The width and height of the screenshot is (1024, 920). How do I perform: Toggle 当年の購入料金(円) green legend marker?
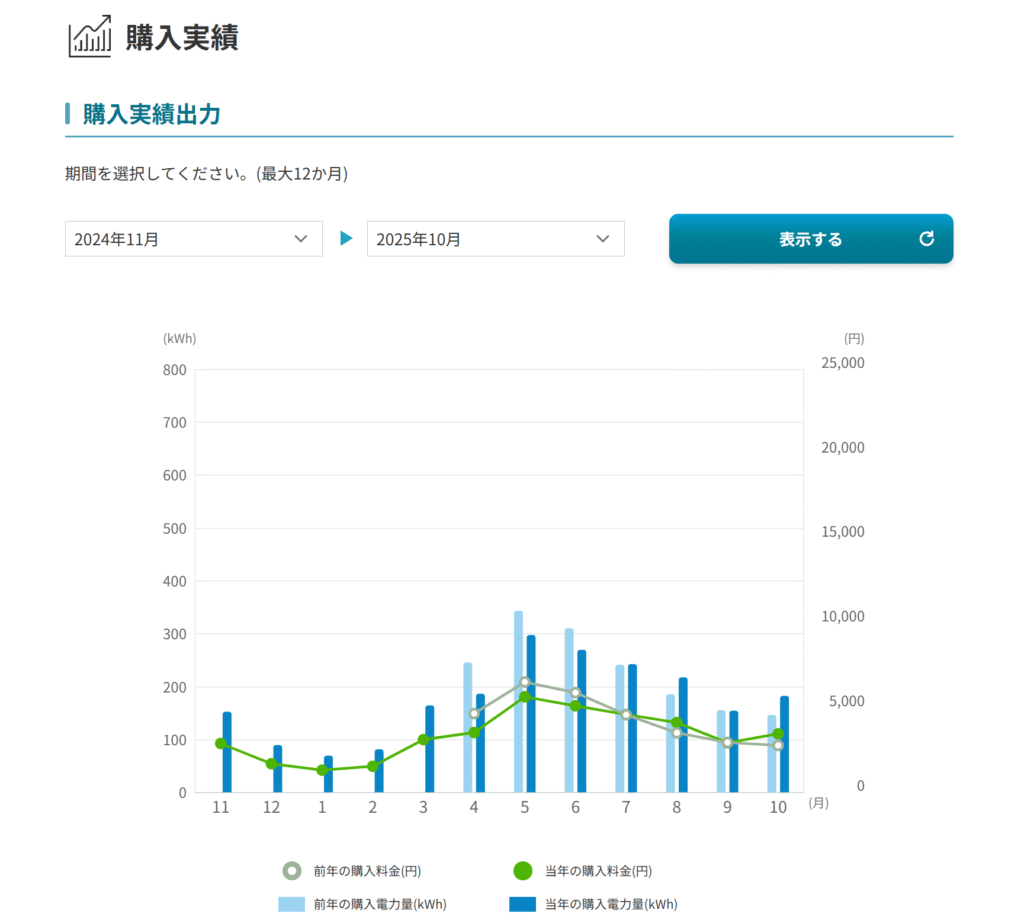tap(522, 871)
